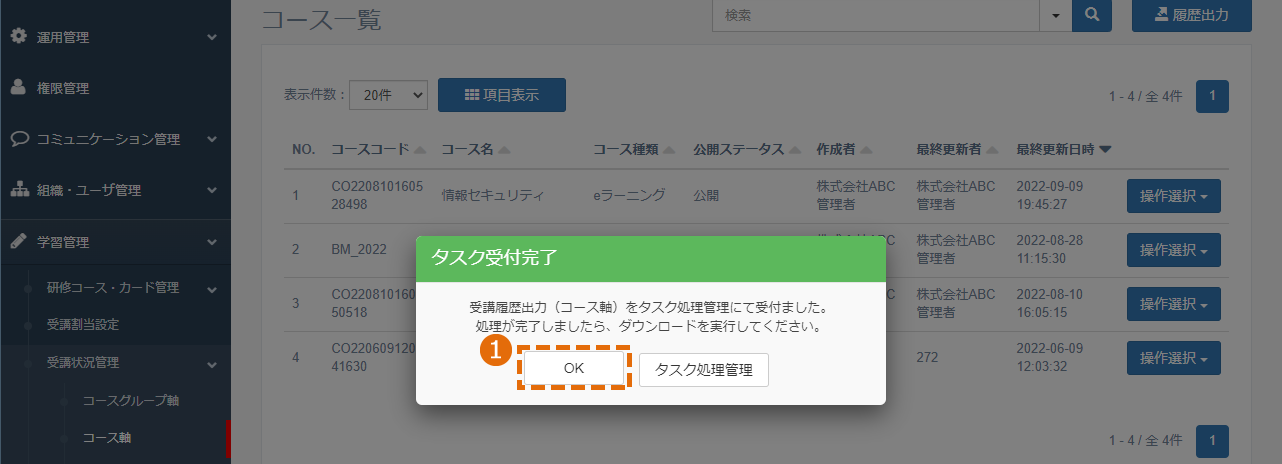The height and width of the screenshot is (464, 1282).
Task: Expand 組織・ユーザ管理 sidebar menu
Action: (115, 190)
